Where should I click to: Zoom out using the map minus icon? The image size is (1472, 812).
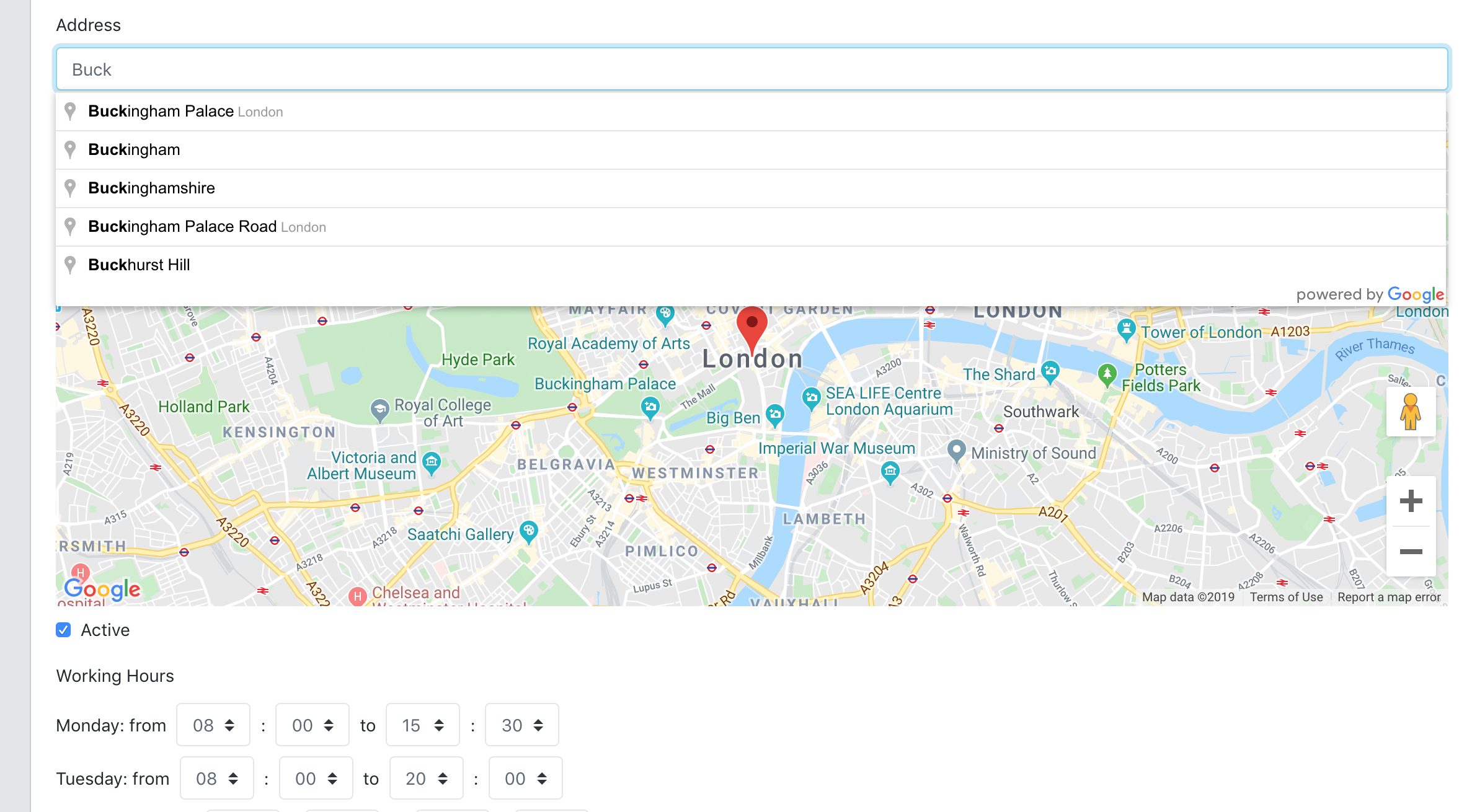1411,551
